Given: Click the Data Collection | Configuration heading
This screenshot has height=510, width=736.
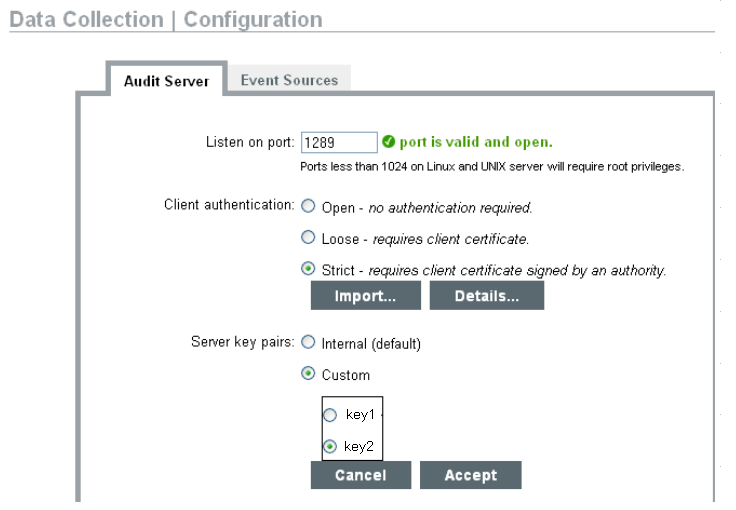Looking at the screenshot, I should [x=166, y=19].
